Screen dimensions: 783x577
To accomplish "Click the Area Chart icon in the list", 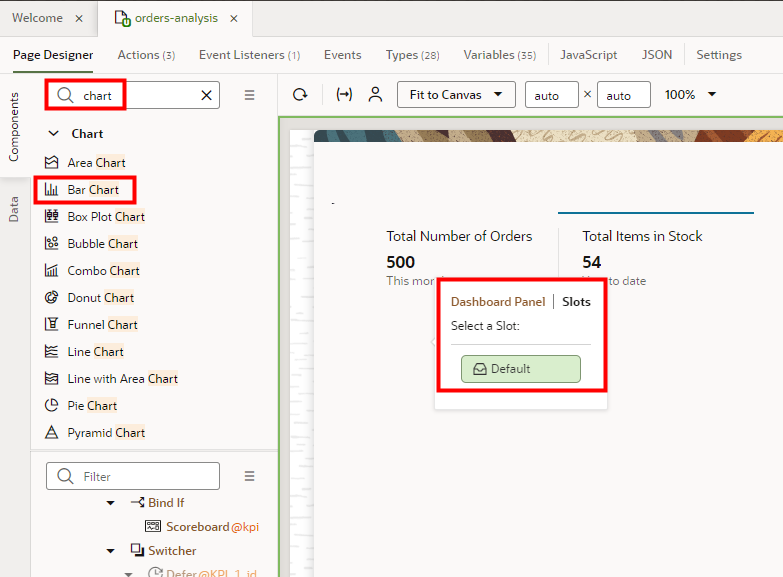I will (51, 162).
